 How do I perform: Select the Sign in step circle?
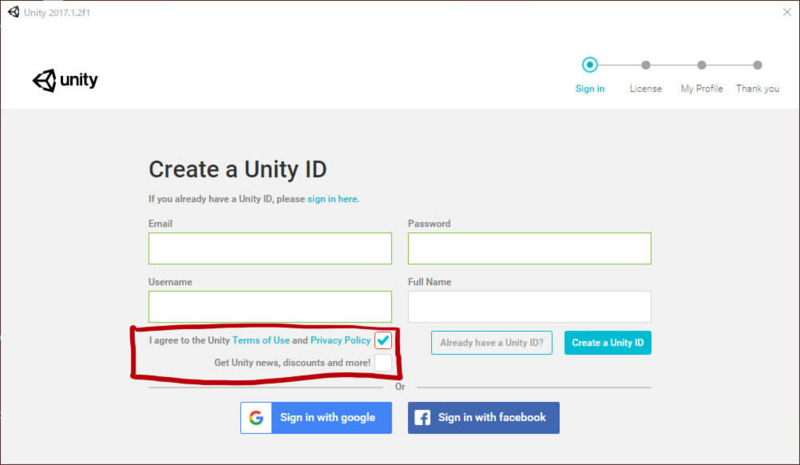tap(590, 65)
